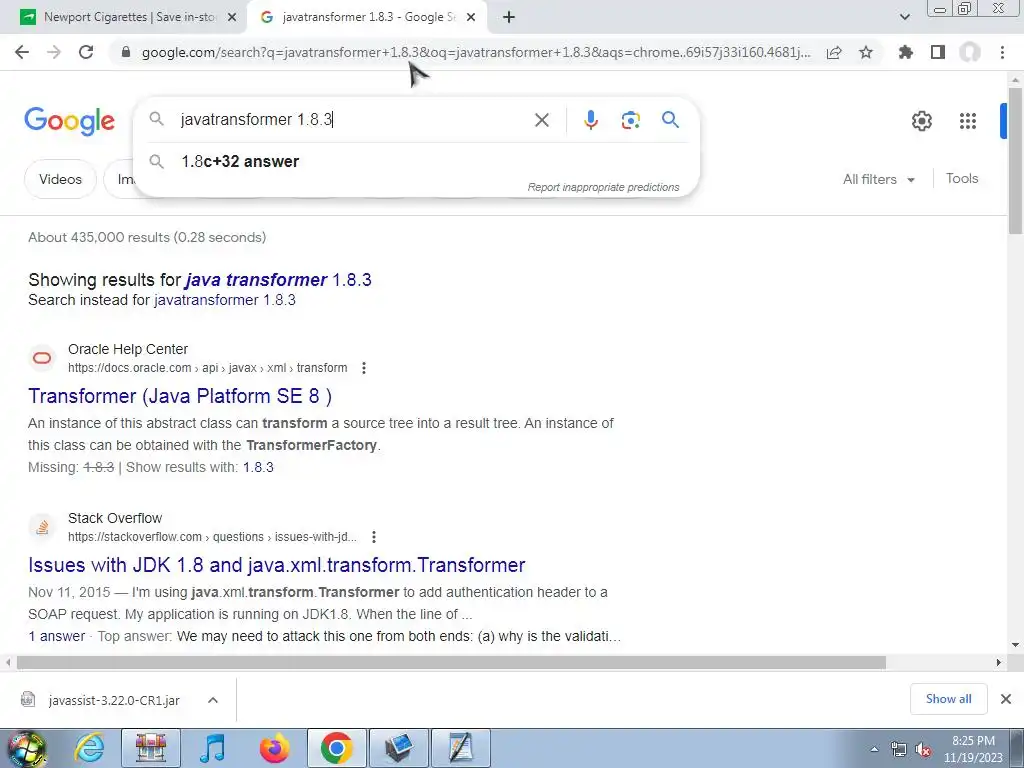Show hidden system tray icons
The width and height of the screenshot is (1024, 768).
pos(874,749)
